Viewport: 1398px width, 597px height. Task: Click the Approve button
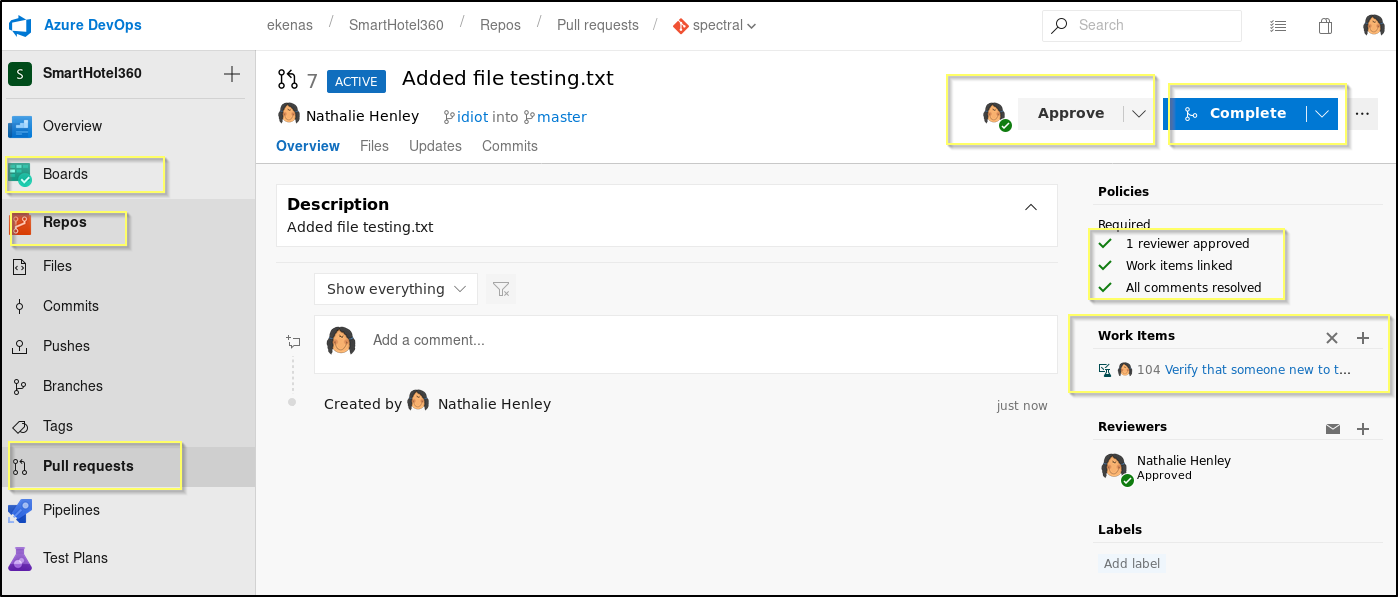click(x=1070, y=114)
